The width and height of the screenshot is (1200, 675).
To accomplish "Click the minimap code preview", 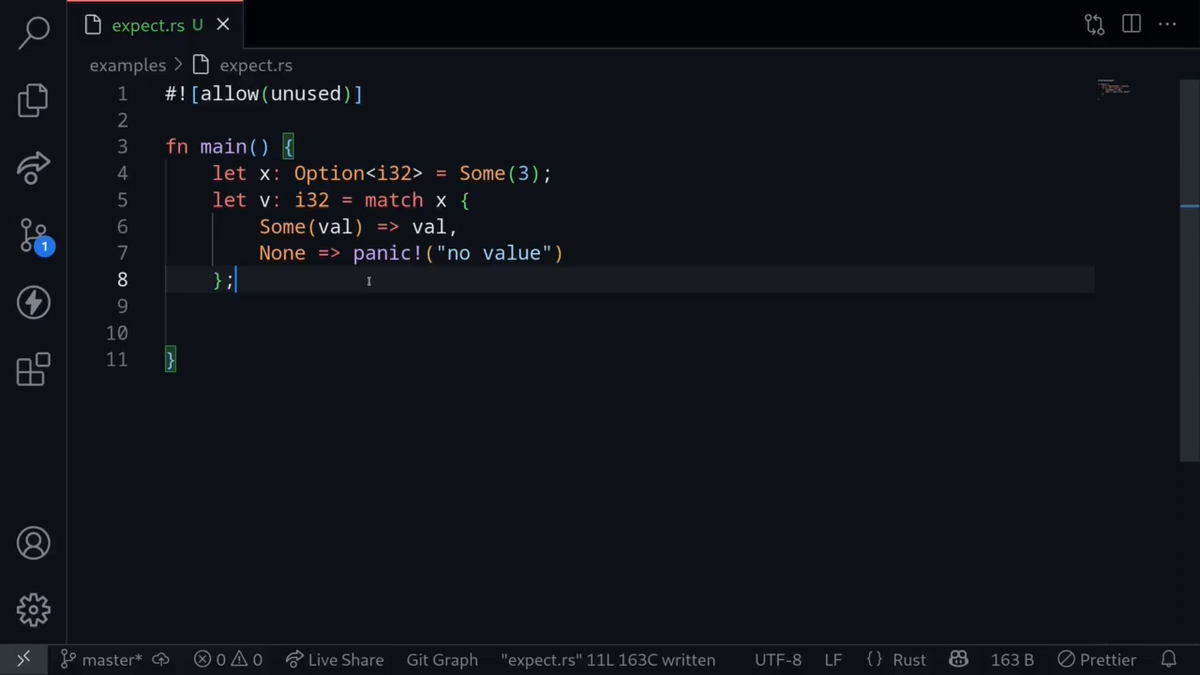I will pyautogui.click(x=1113, y=88).
